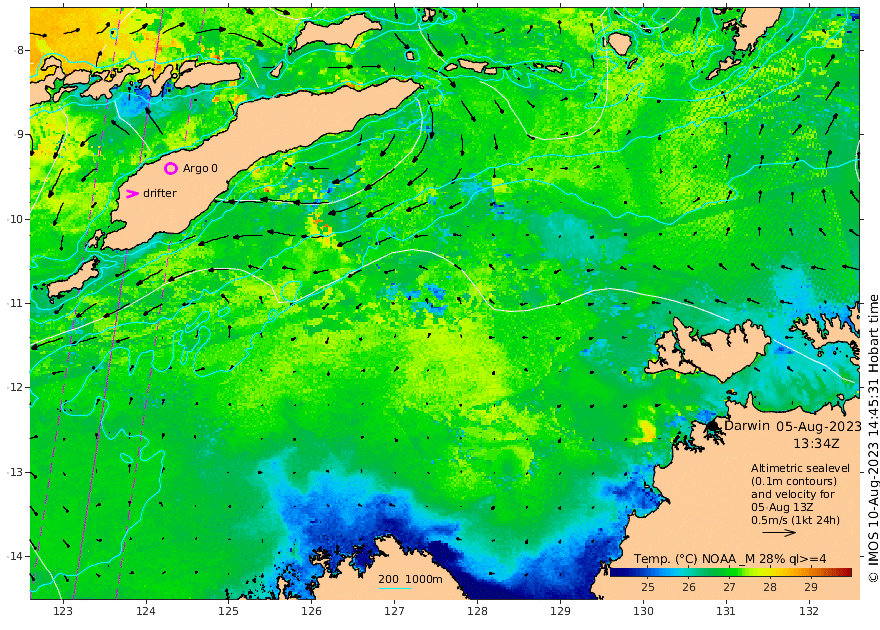Click the '200 1000m' depth label
The height and width of the screenshot is (630, 880).
coord(410,579)
